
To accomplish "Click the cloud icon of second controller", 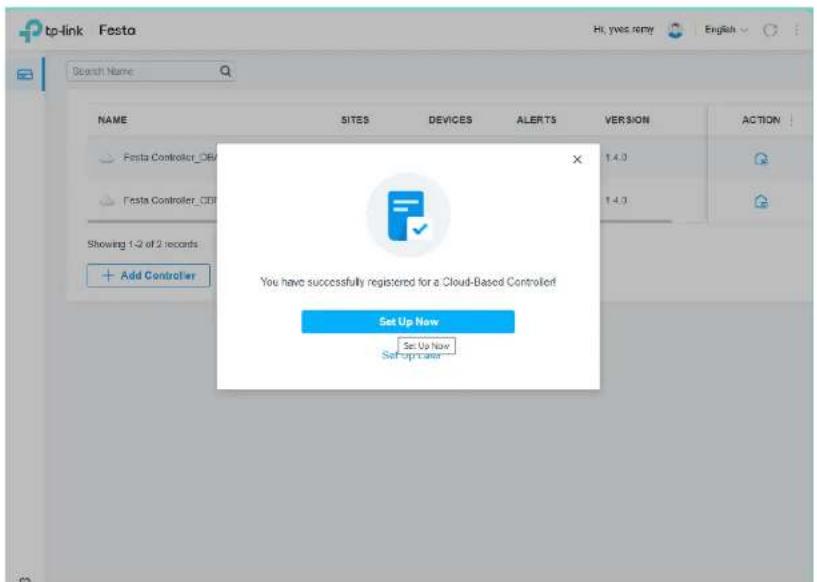I will [x=107, y=201].
